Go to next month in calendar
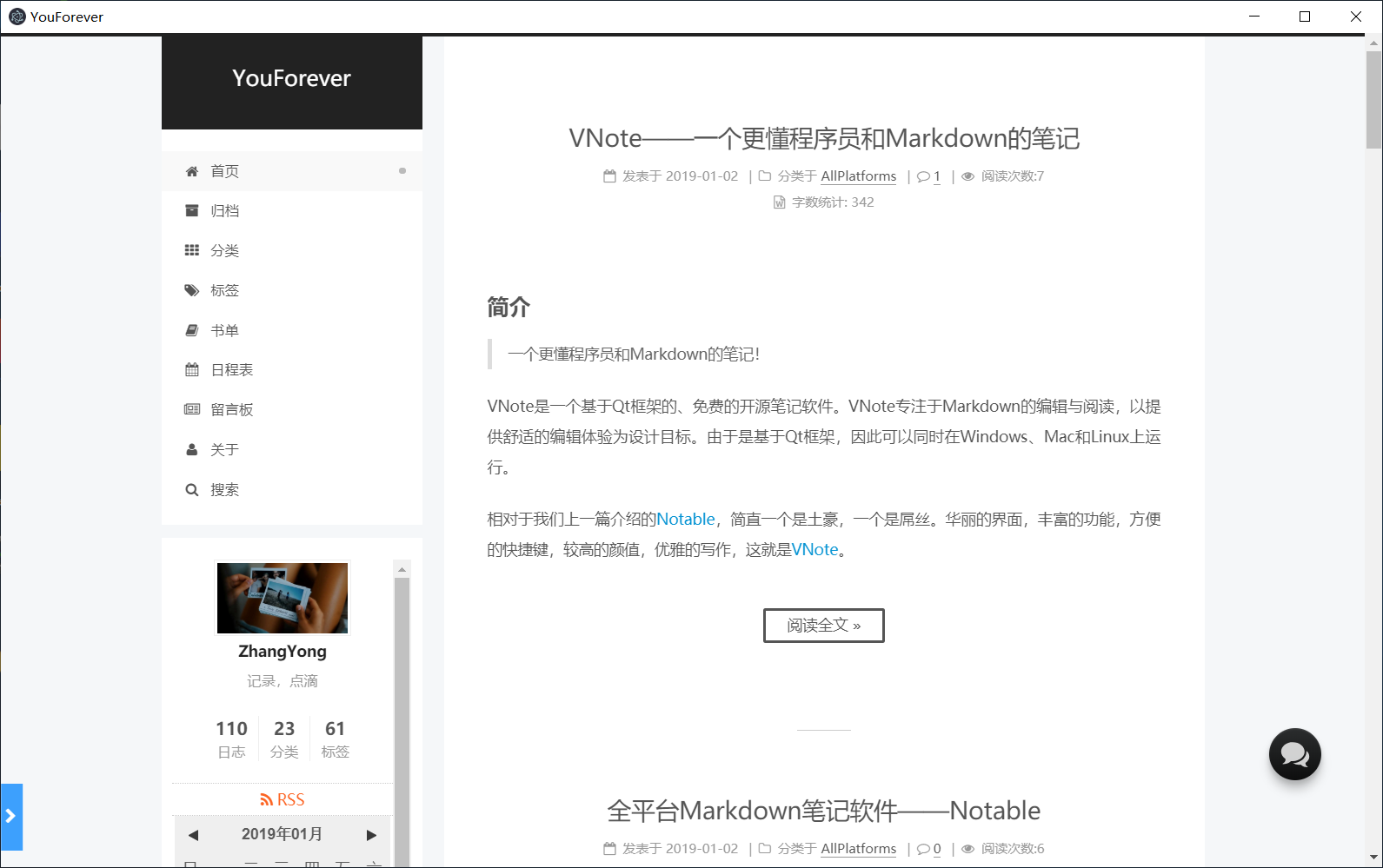1383x868 pixels. coord(371,835)
